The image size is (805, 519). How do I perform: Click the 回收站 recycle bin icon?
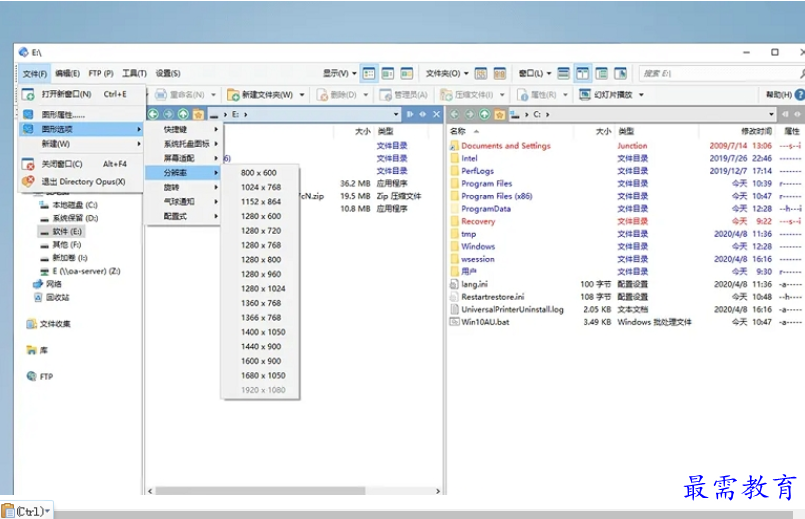pos(38,297)
